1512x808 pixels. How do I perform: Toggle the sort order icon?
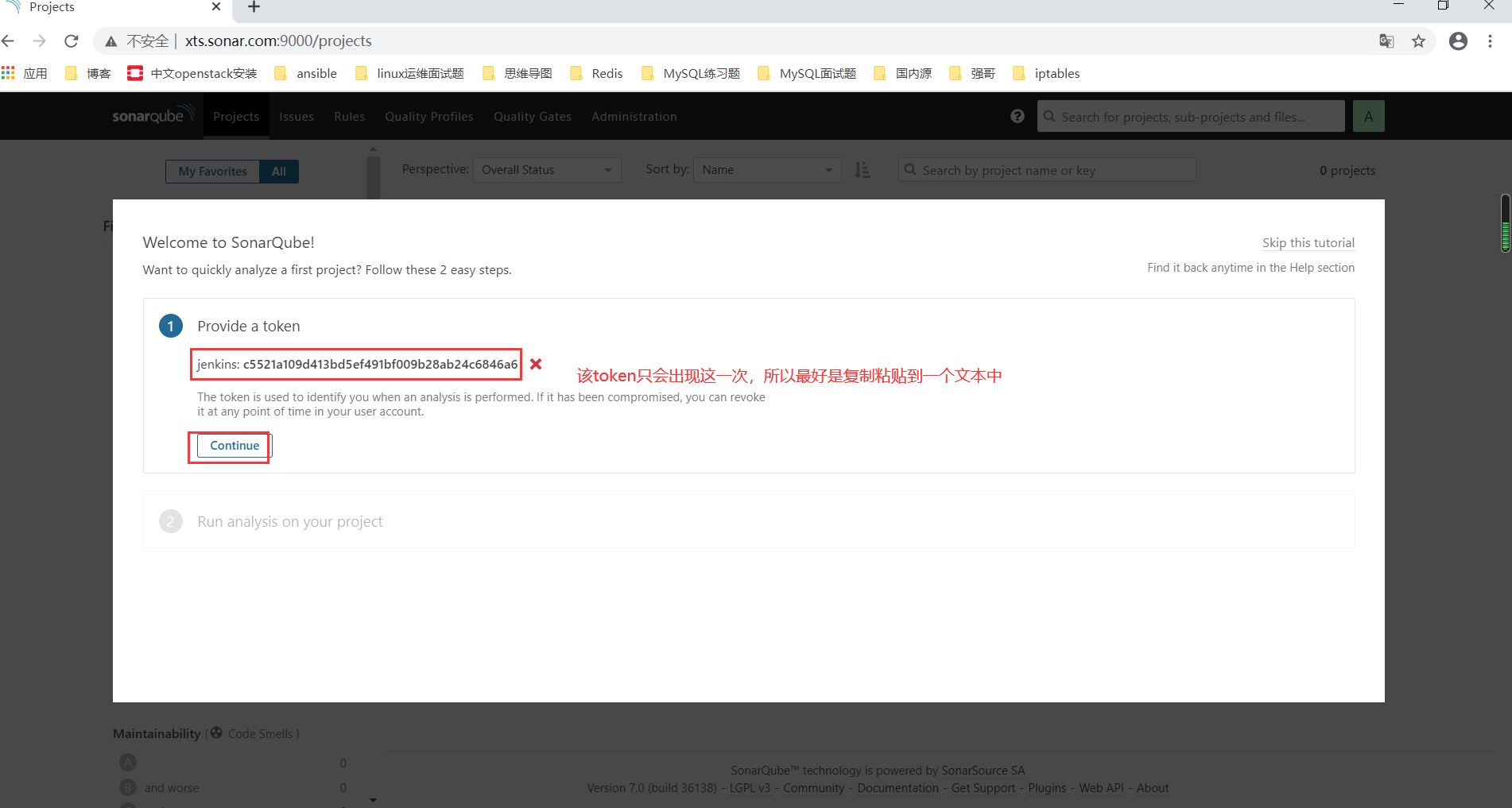[x=863, y=170]
